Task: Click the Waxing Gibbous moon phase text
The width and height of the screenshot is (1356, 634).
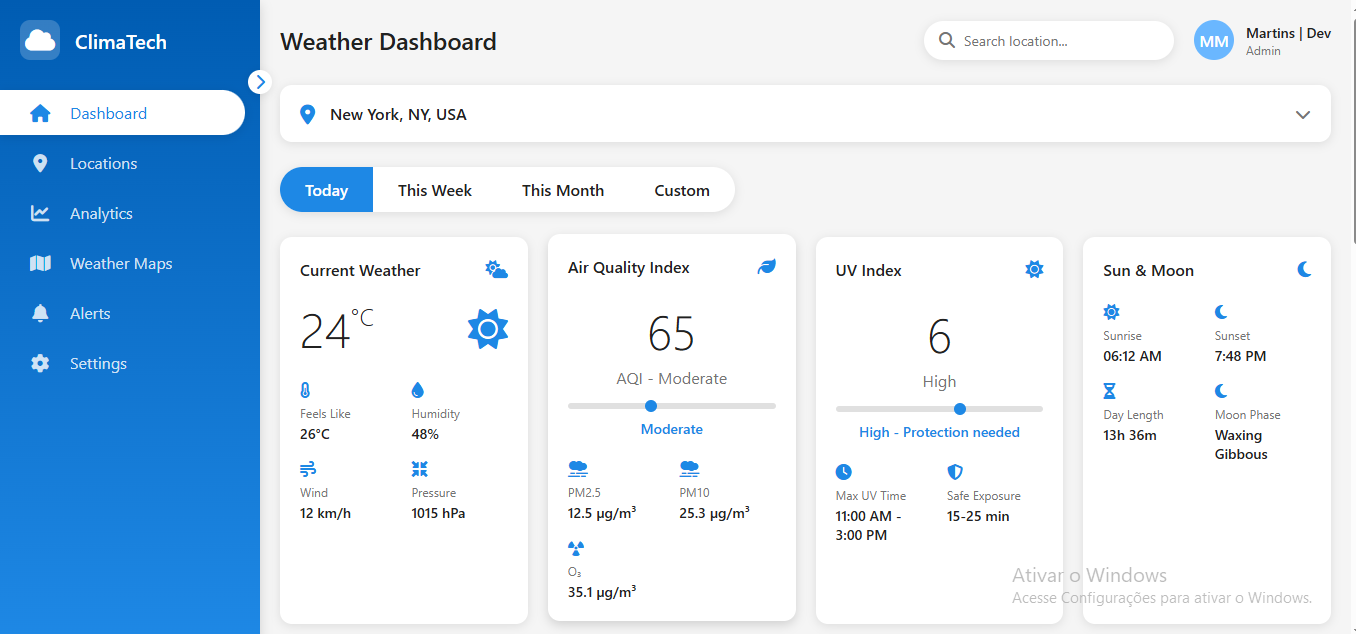Action: 1241,445
